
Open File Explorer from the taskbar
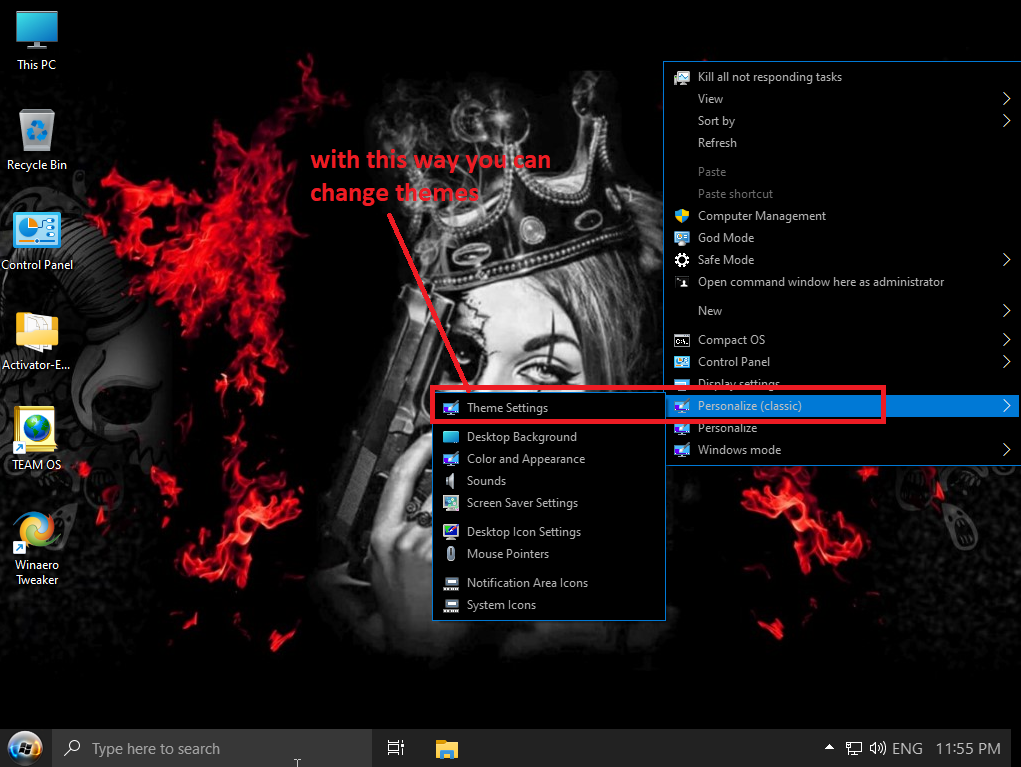[x=447, y=749]
